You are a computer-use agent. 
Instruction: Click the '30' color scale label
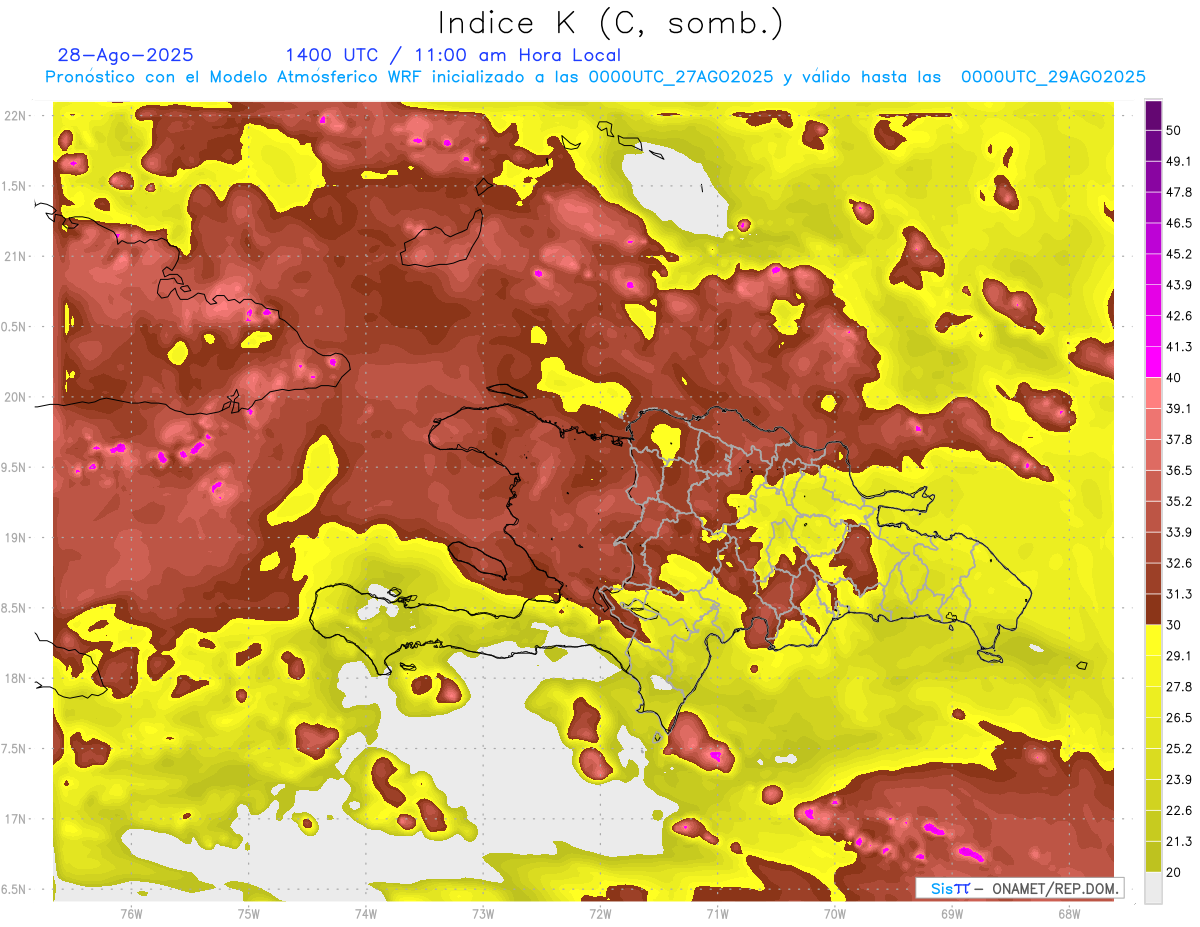click(1175, 625)
